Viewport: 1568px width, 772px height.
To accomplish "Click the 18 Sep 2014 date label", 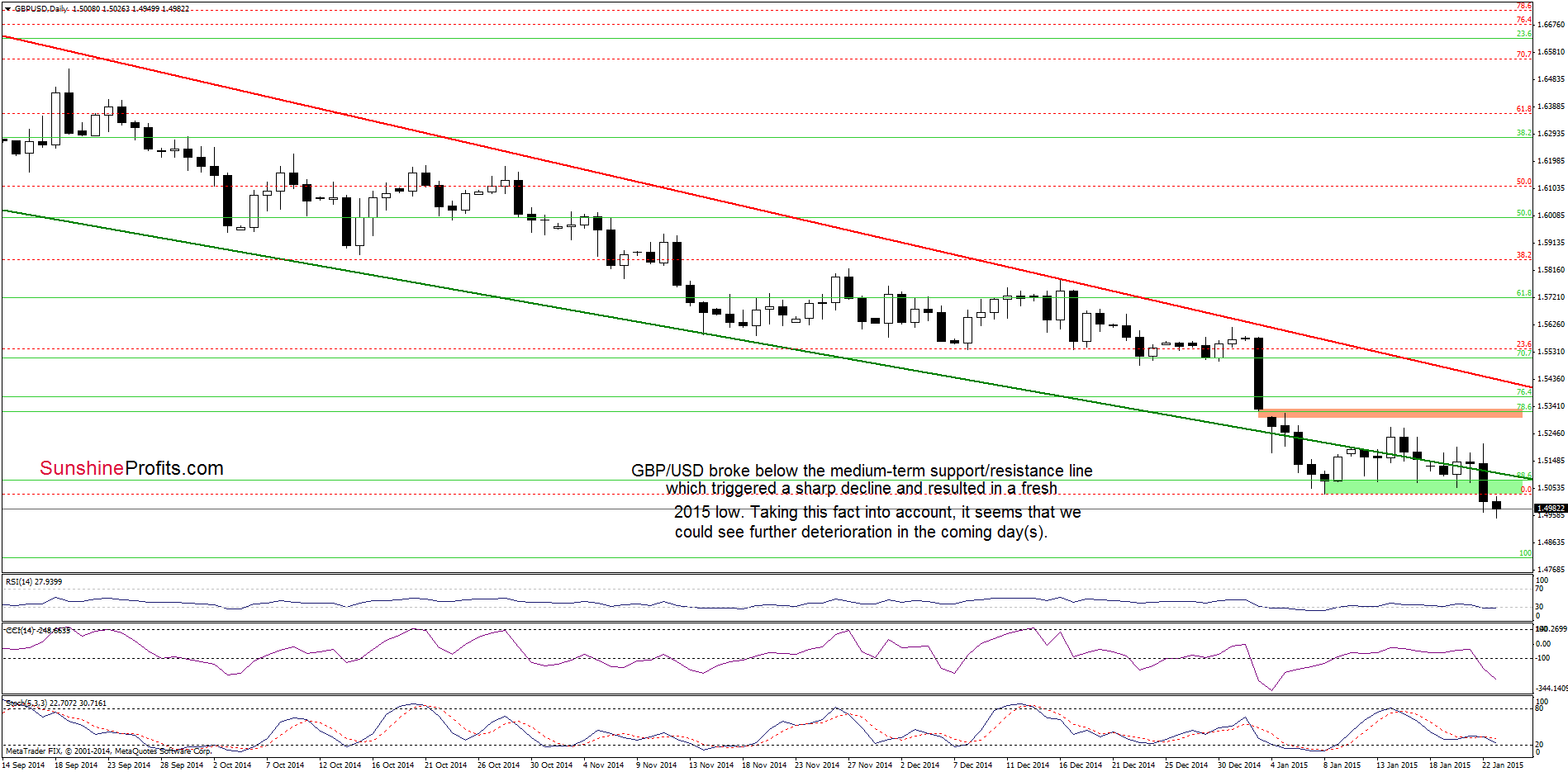I will coord(76,765).
